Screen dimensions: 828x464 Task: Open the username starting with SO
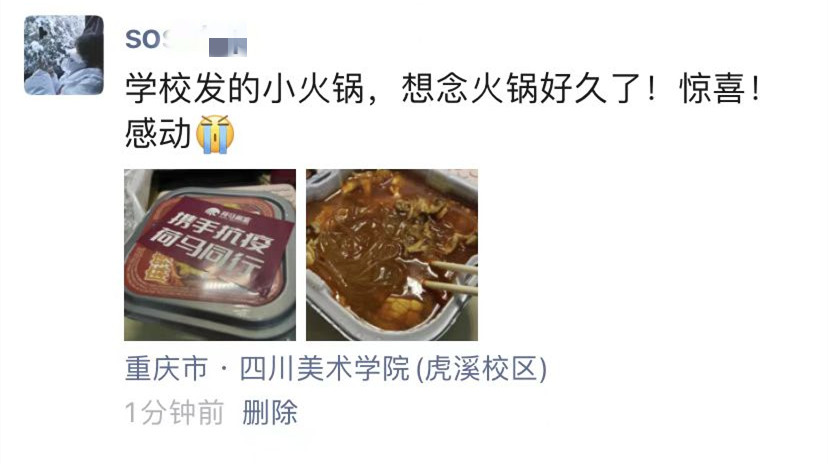[x=186, y=40]
